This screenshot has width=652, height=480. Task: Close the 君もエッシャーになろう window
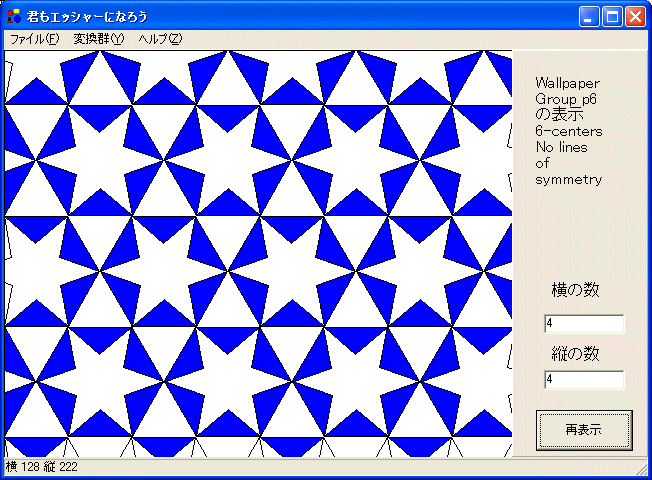click(635, 17)
